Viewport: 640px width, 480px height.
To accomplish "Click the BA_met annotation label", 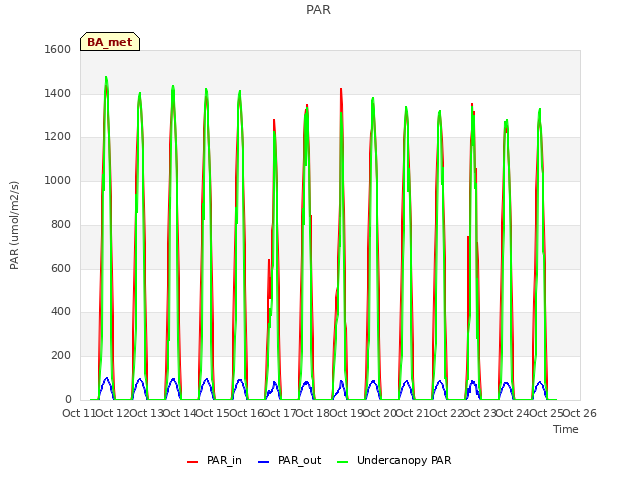I will [x=110, y=42].
